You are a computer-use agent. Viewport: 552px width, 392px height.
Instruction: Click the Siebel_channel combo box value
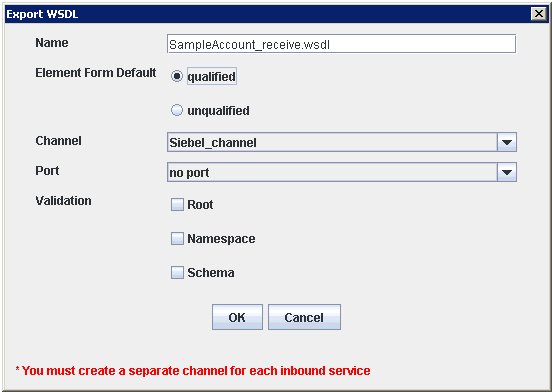(x=332, y=142)
